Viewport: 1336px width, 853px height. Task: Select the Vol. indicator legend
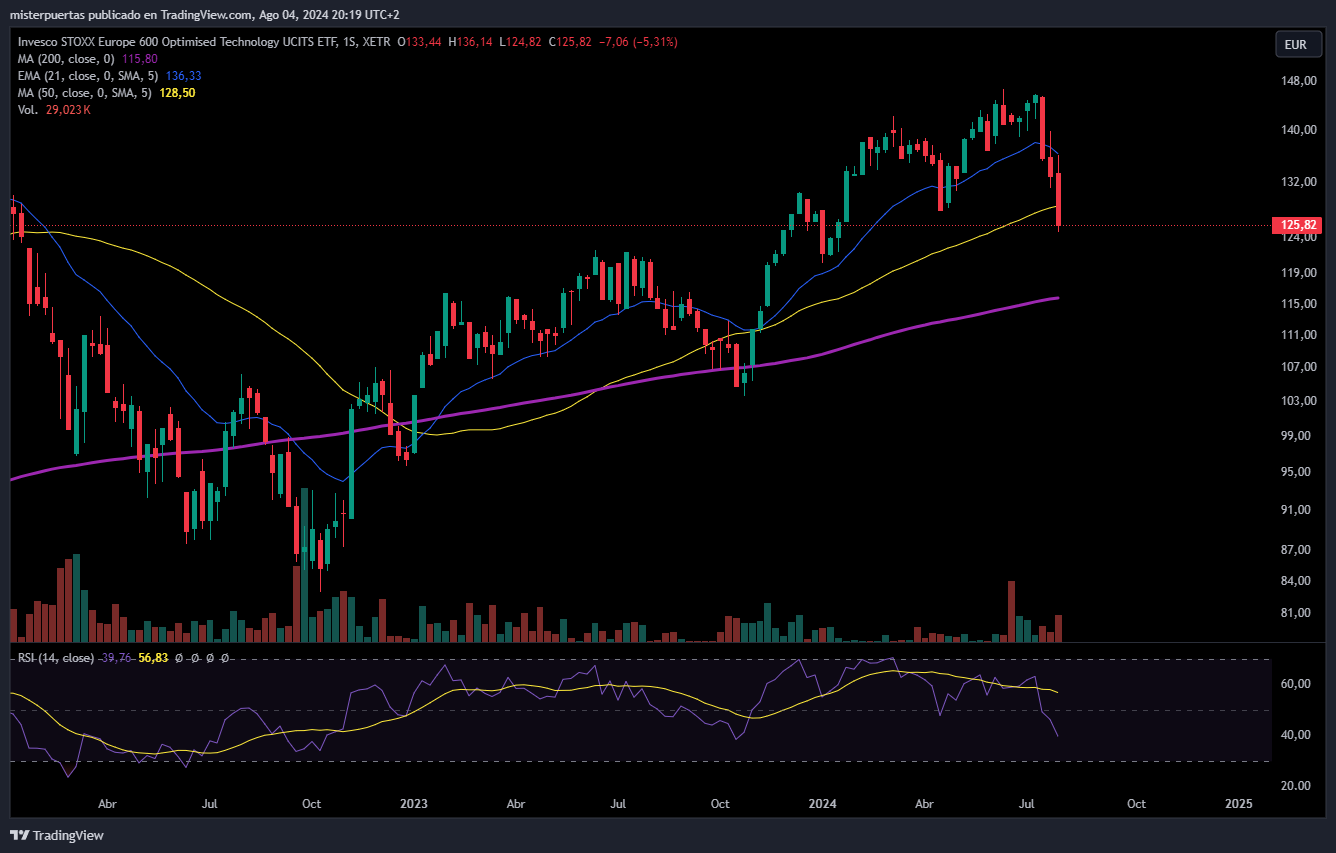click(x=28, y=109)
